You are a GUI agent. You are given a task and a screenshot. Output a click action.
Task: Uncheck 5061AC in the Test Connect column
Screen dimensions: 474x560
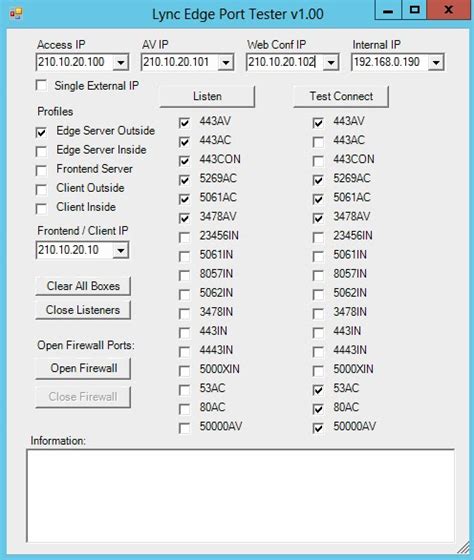tap(318, 199)
